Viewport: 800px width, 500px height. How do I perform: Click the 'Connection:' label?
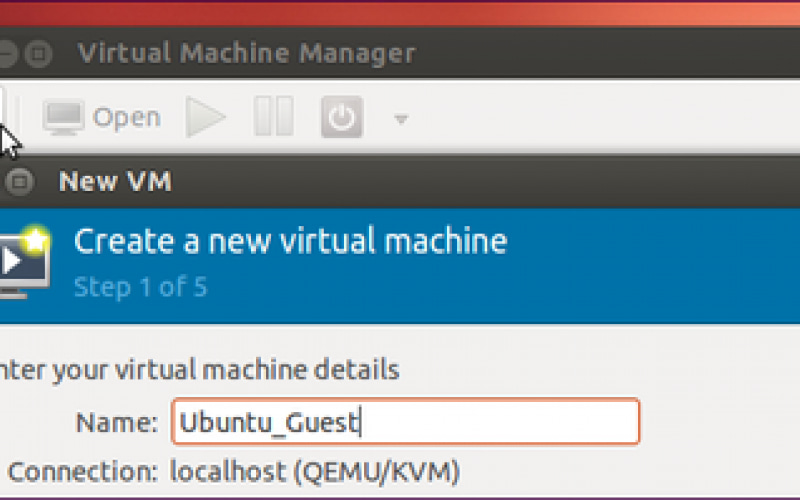pos(83,472)
